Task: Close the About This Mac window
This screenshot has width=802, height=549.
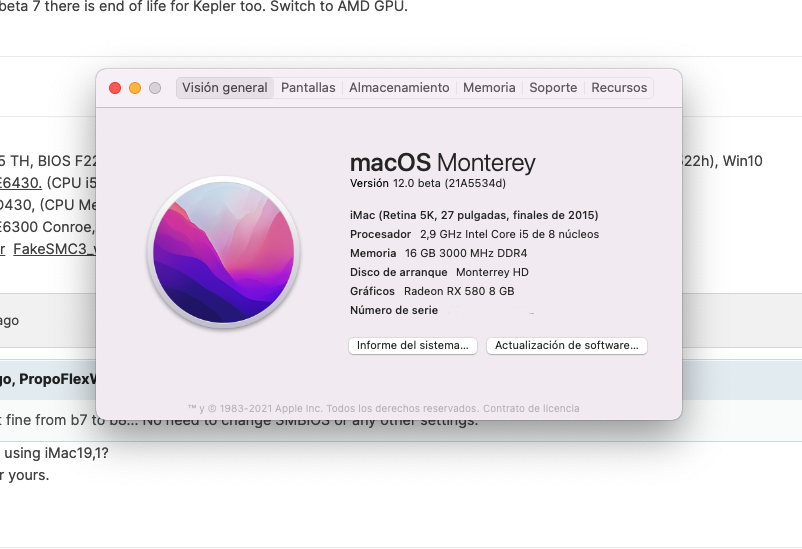Action: (115, 88)
